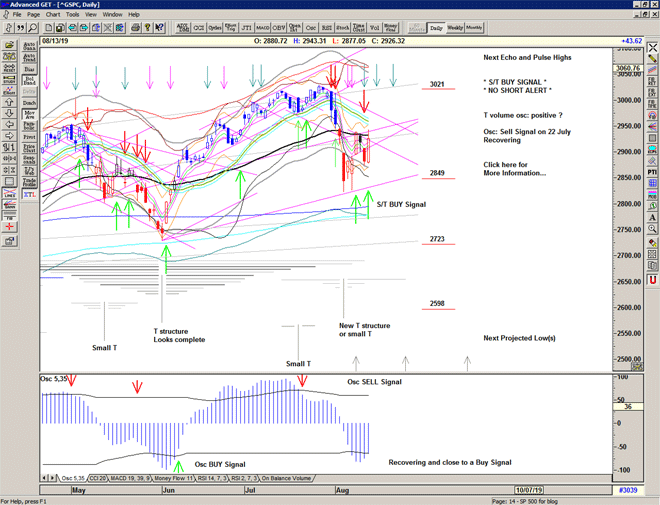Viewport: 660px width, 505px height.
Task: Click the RESET icon in left toolbar
Action: coord(9,67)
